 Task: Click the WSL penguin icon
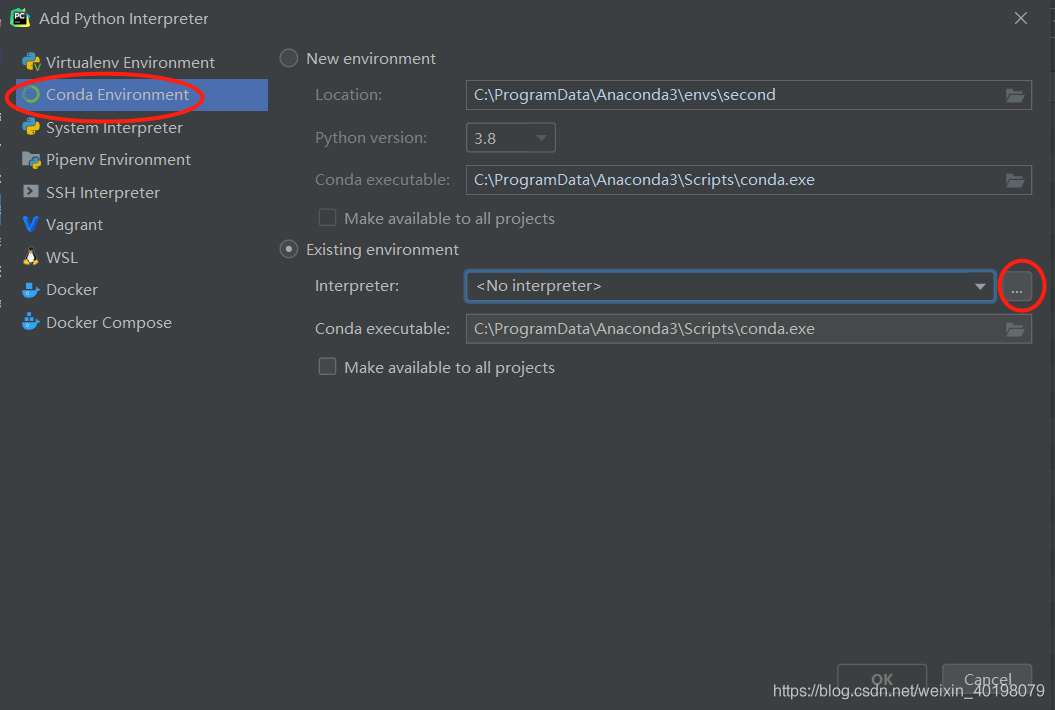31,256
